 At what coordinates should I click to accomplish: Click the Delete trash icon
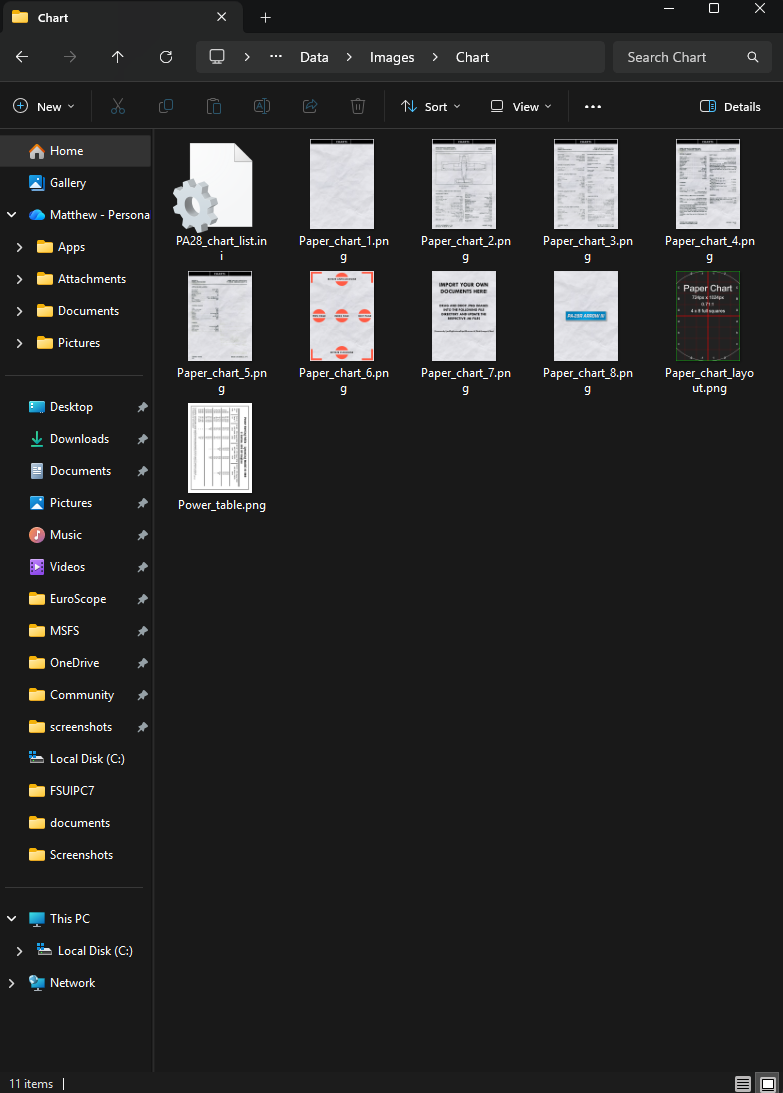pyautogui.click(x=358, y=107)
